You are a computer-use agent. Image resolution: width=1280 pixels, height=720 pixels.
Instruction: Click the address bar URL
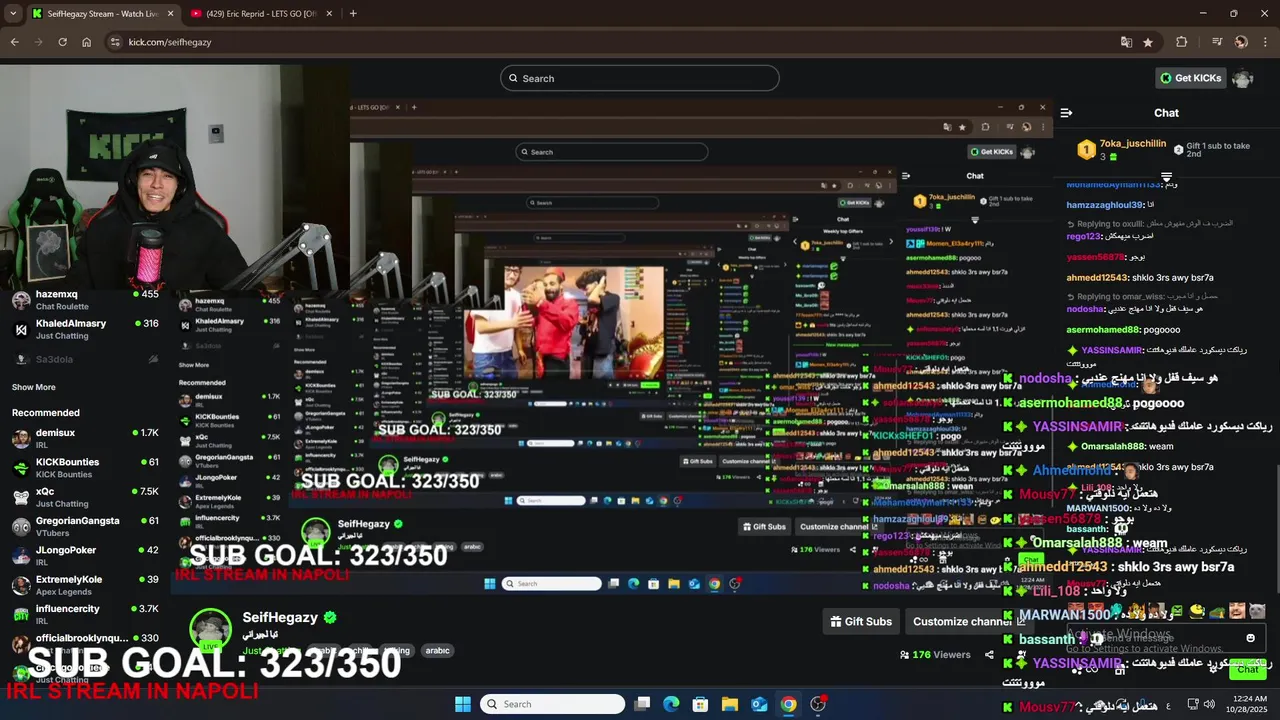[170, 42]
